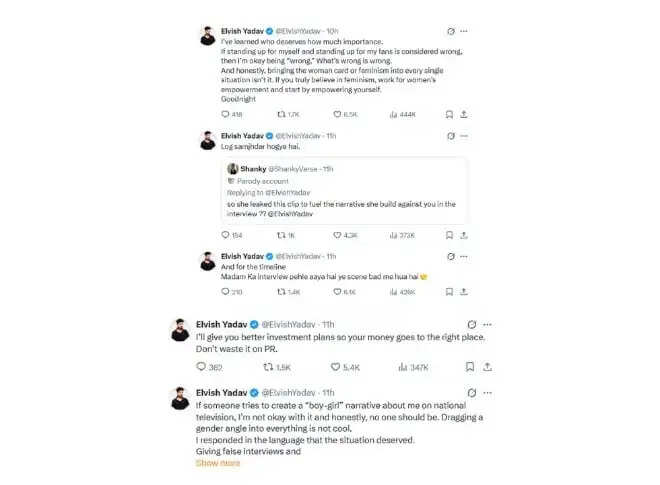Screen dimensions: 660x485
Task: Open quoted Shanky @ShankyVerse tweet
Action: coord(344,191)
